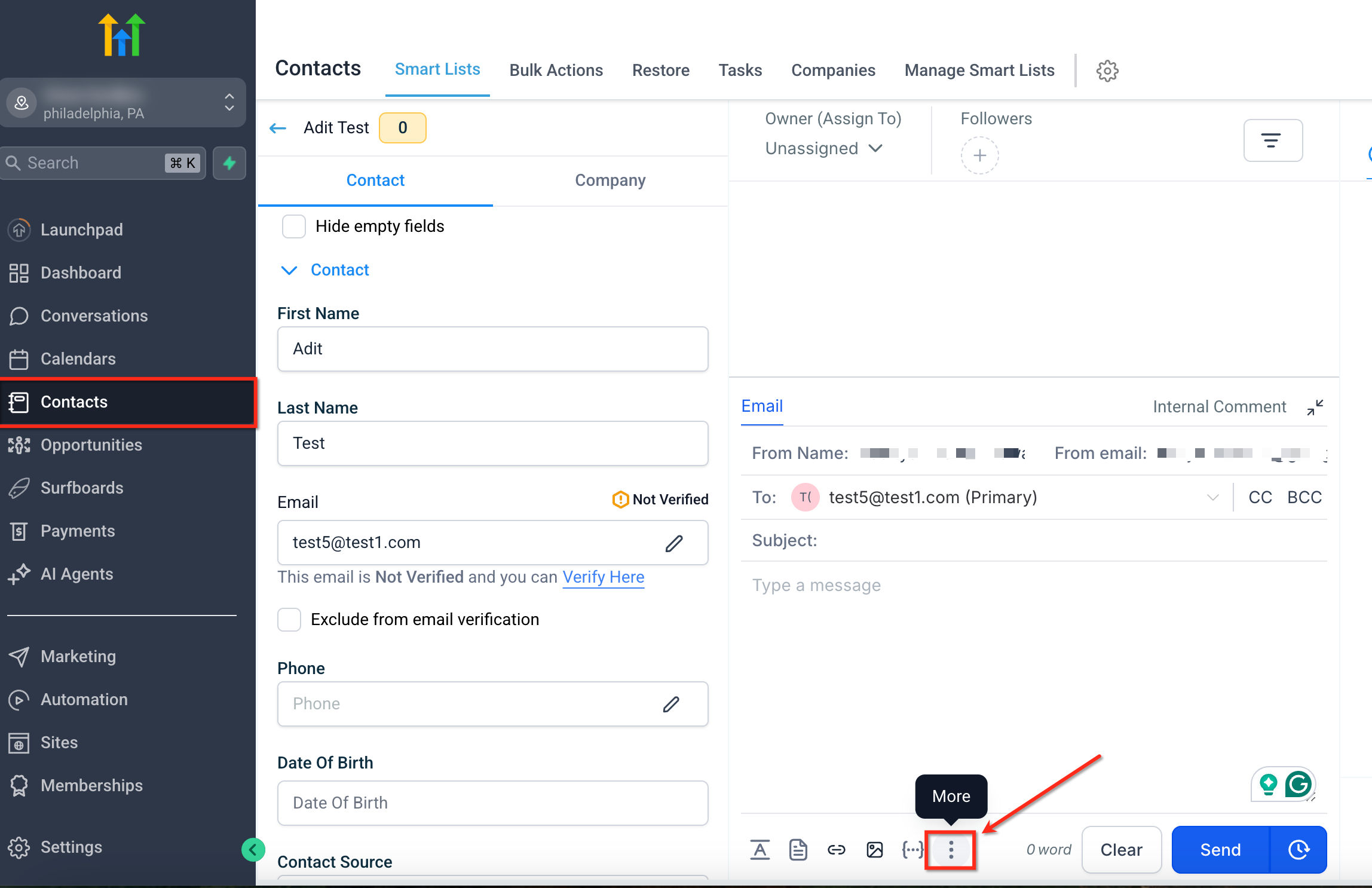Image resolution: width=1372 pixels, height=888 pixels.
Task: Collapse the Contact section chevron
Action: coord(289,270)
